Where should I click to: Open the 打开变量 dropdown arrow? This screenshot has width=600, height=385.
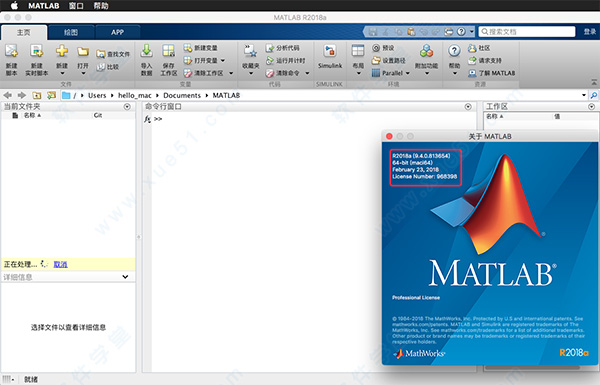[x=223, y=60]
